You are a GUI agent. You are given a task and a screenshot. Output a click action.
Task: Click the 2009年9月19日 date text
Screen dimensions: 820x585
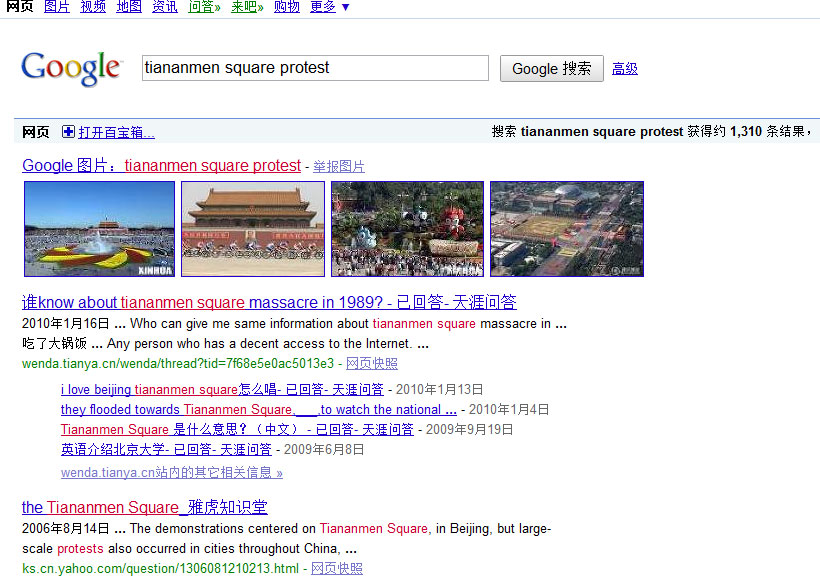469,429
